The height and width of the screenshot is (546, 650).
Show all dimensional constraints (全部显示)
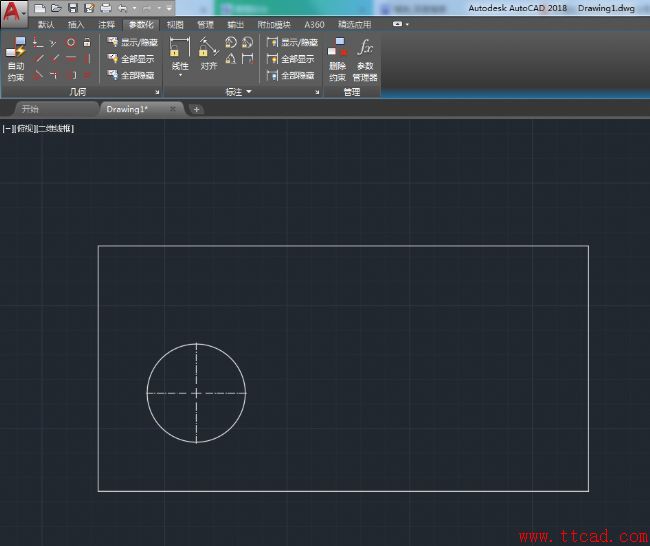tap(291, 59)
